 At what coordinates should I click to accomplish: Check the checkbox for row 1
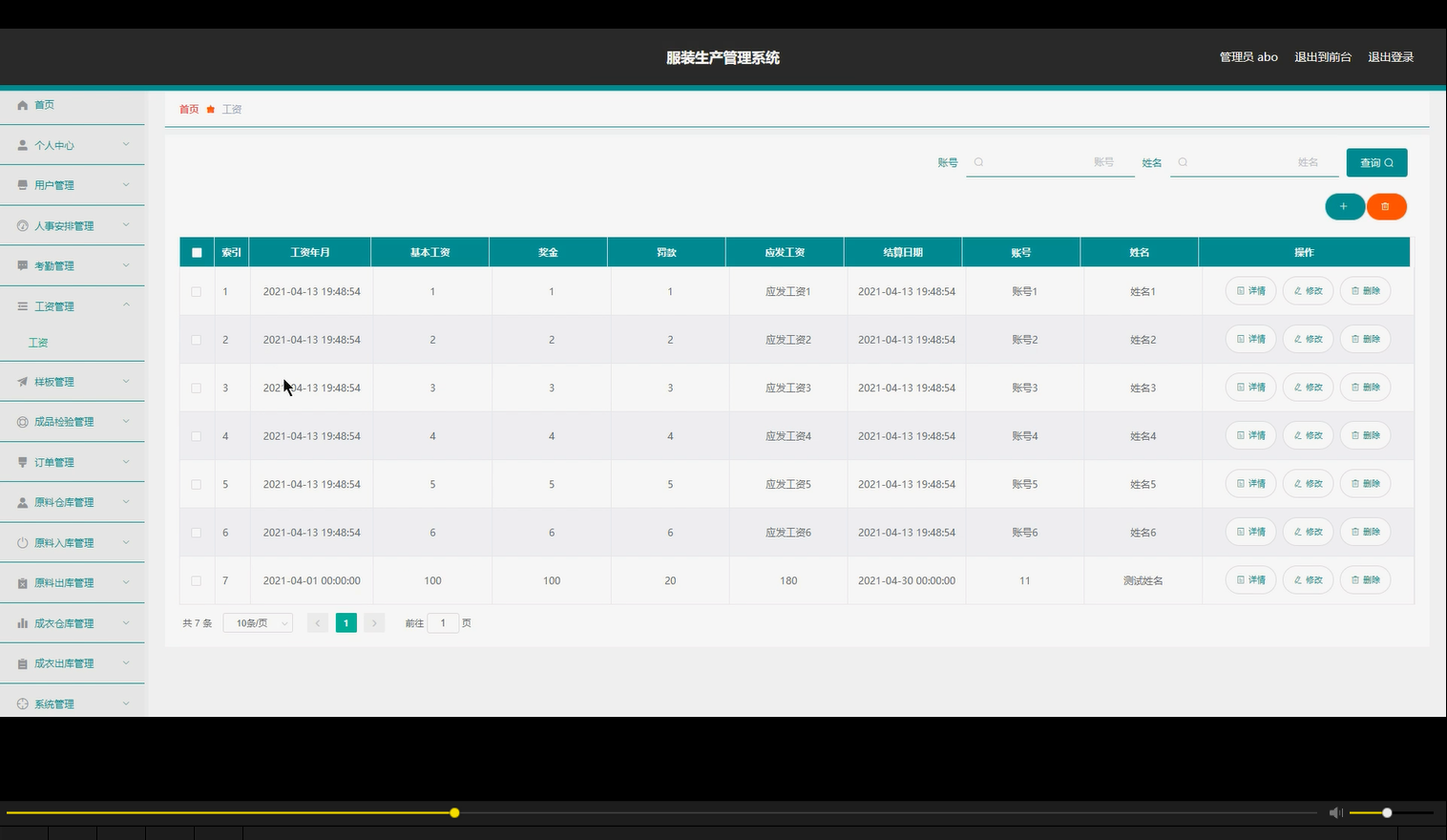197,292
